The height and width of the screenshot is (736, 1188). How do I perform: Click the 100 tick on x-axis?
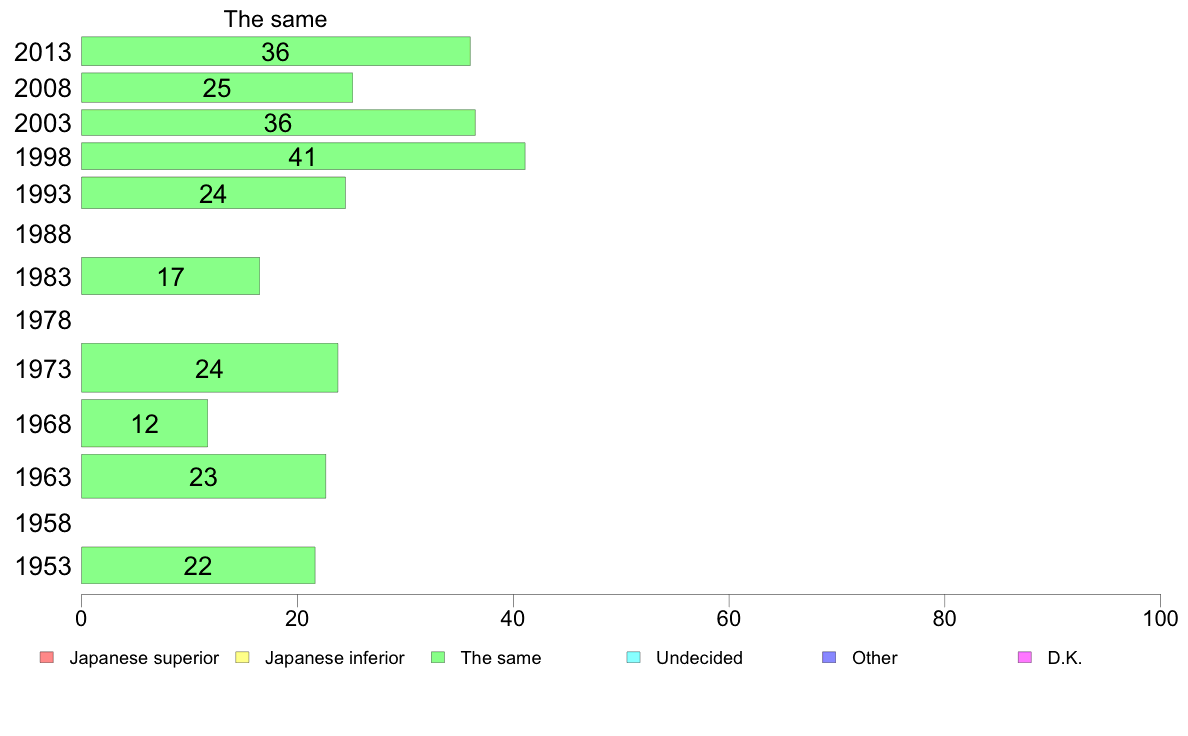[x=1159, y=618]
